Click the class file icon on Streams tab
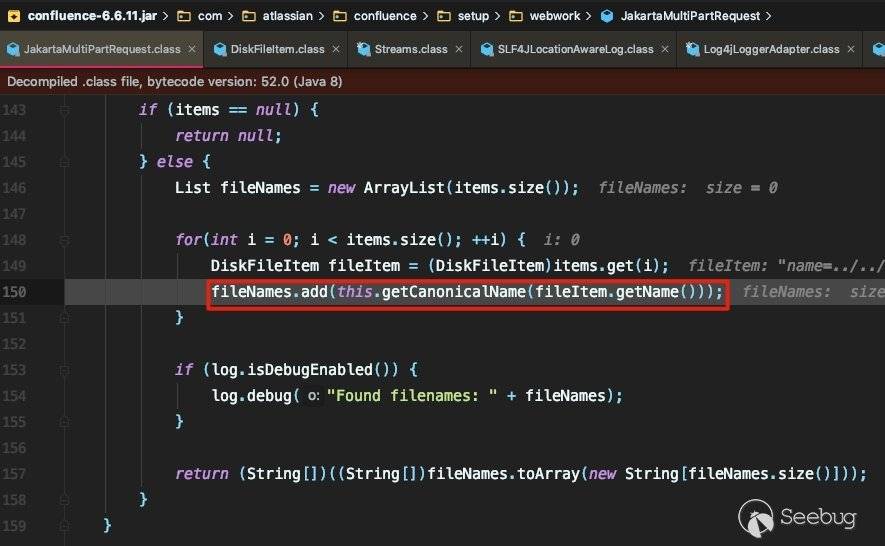Viewport: 885px width, 546px height. click(x=364, y=50)
